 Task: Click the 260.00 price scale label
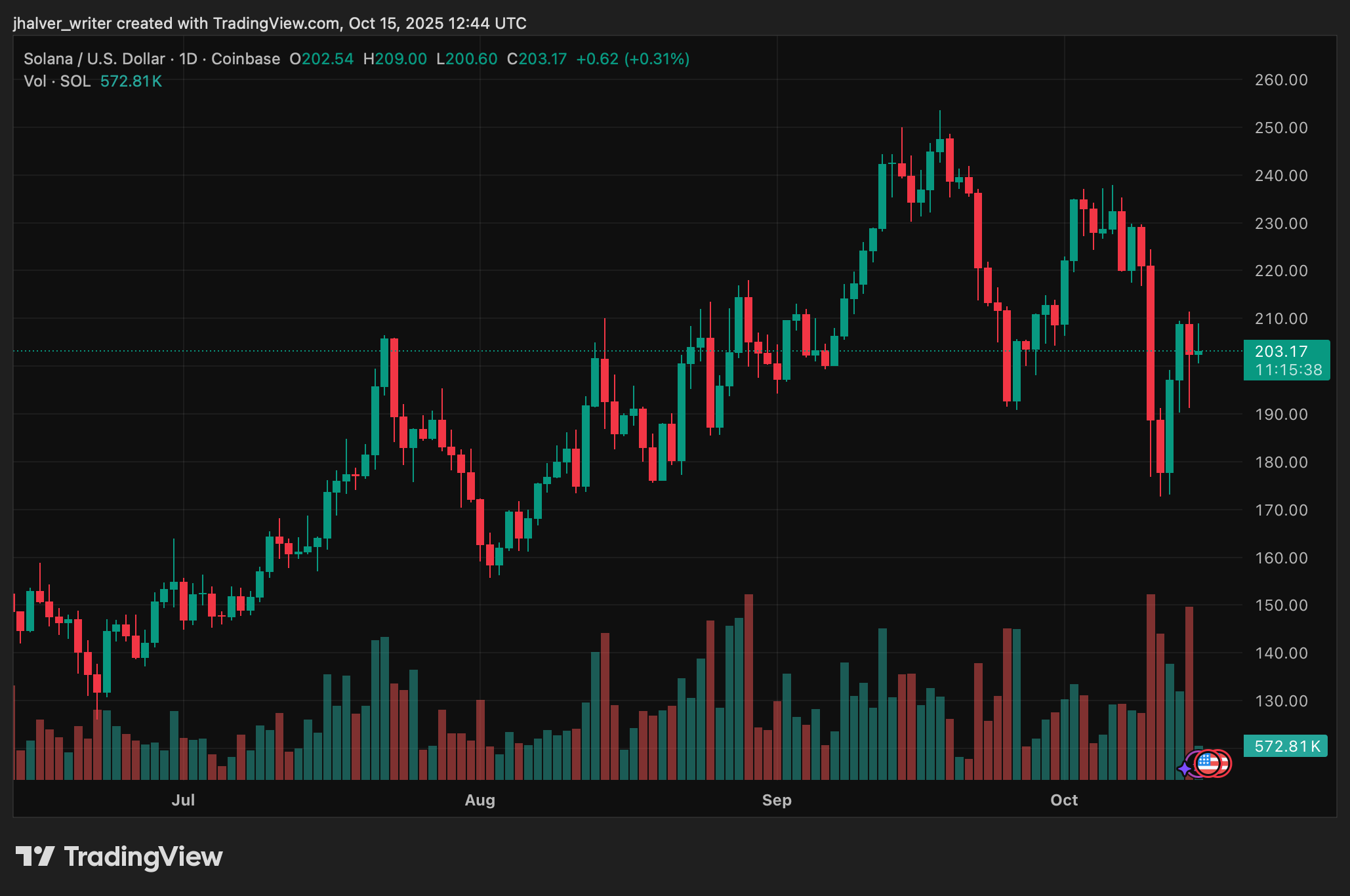(1280, 80)
